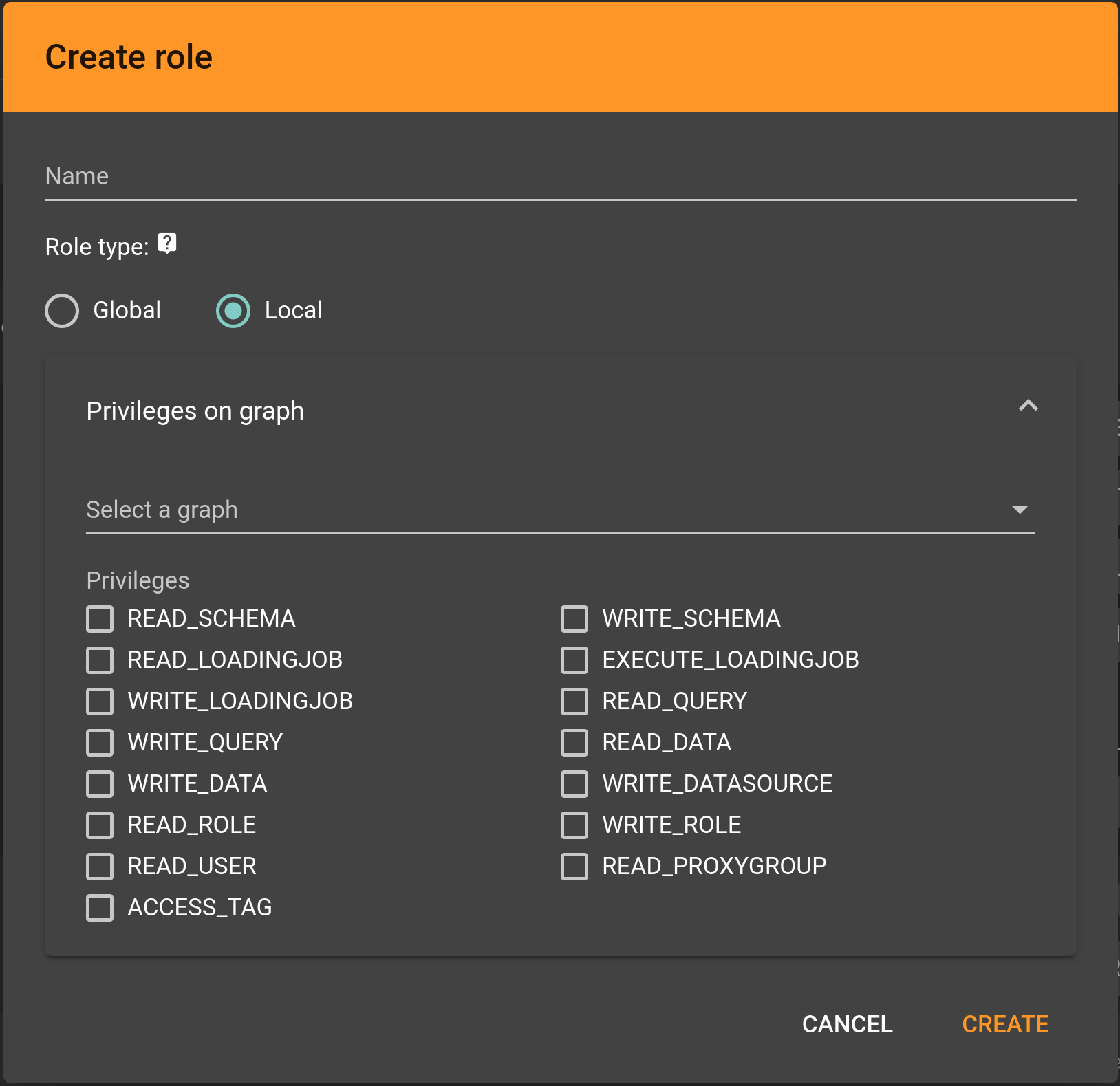1120x1086 pixels.
Task: Enable the READ_PROXYGROUP privilege
Action: point(575,866)
